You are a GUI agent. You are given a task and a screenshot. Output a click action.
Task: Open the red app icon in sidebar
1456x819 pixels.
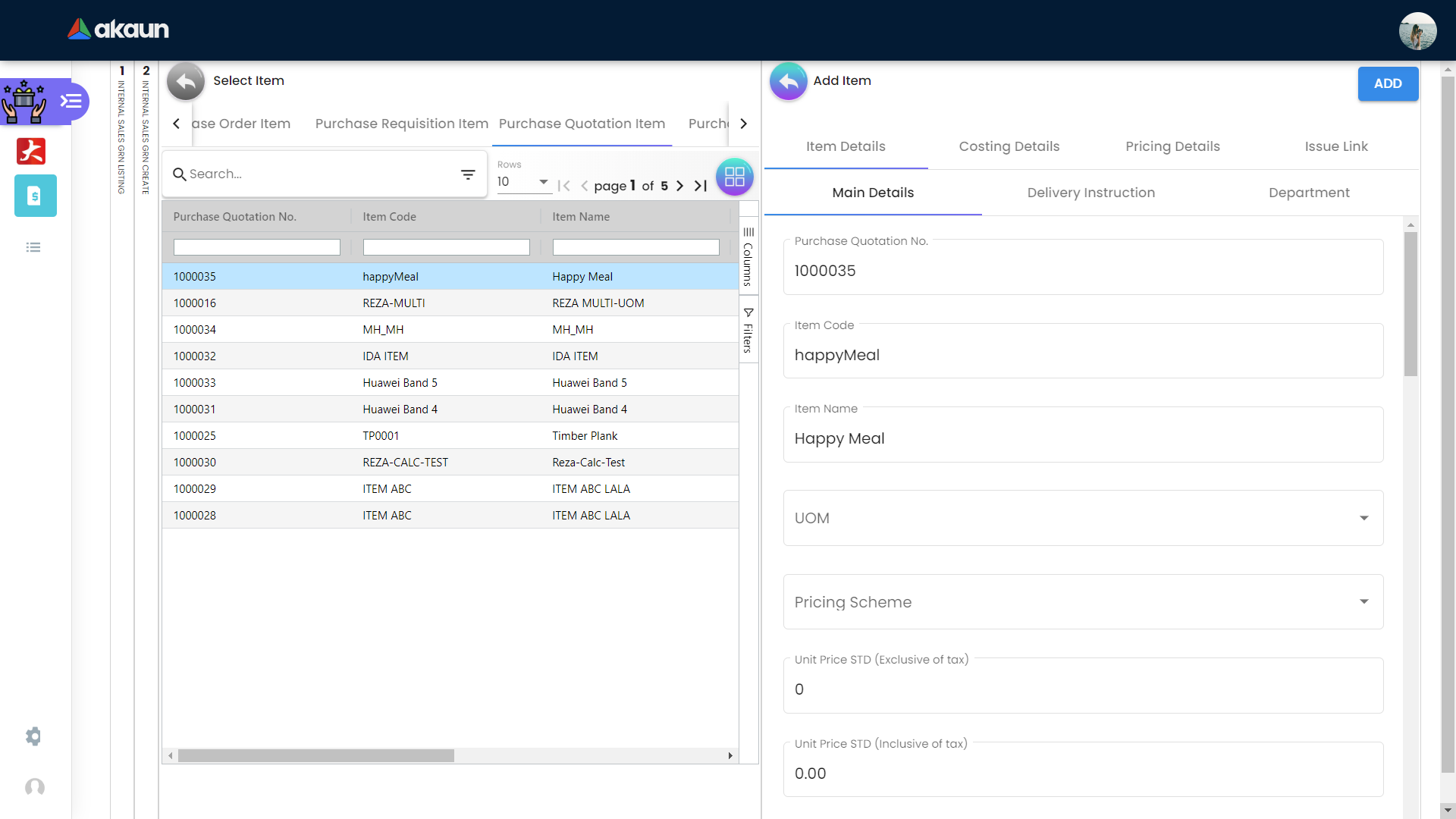pyautogui.click(x=31, y=151)
